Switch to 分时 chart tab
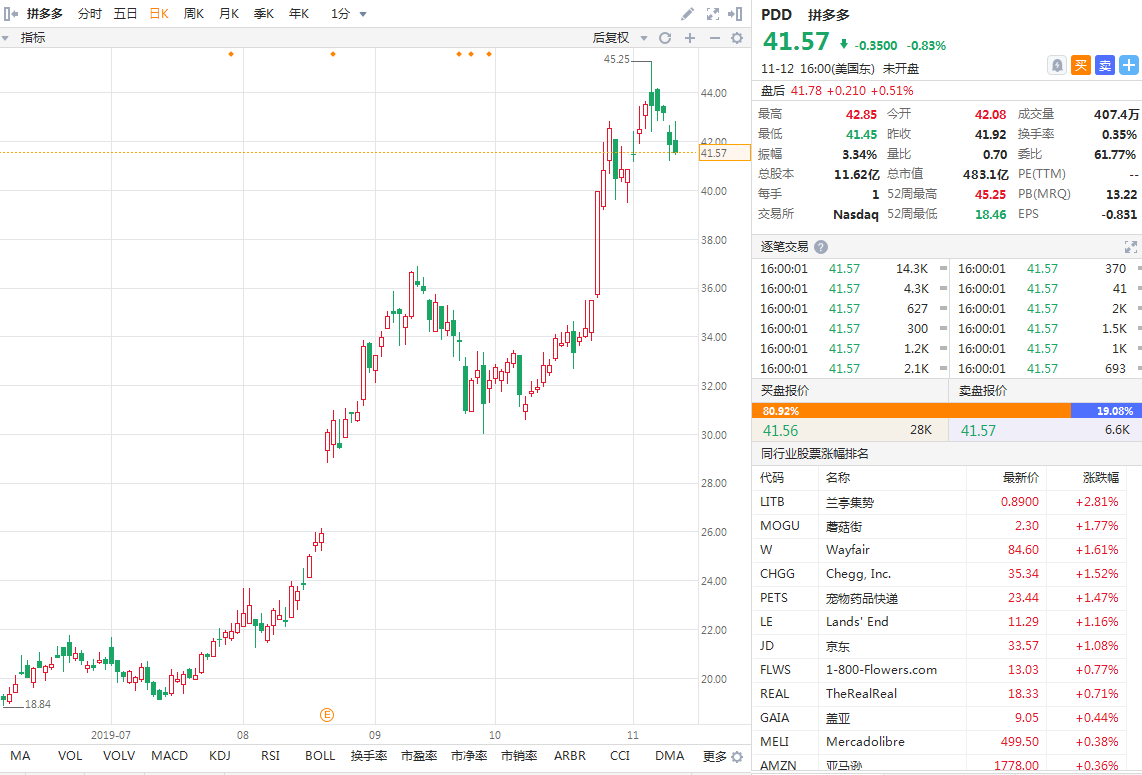Screen dimensions: 1142x775 (x=90, y=14)
